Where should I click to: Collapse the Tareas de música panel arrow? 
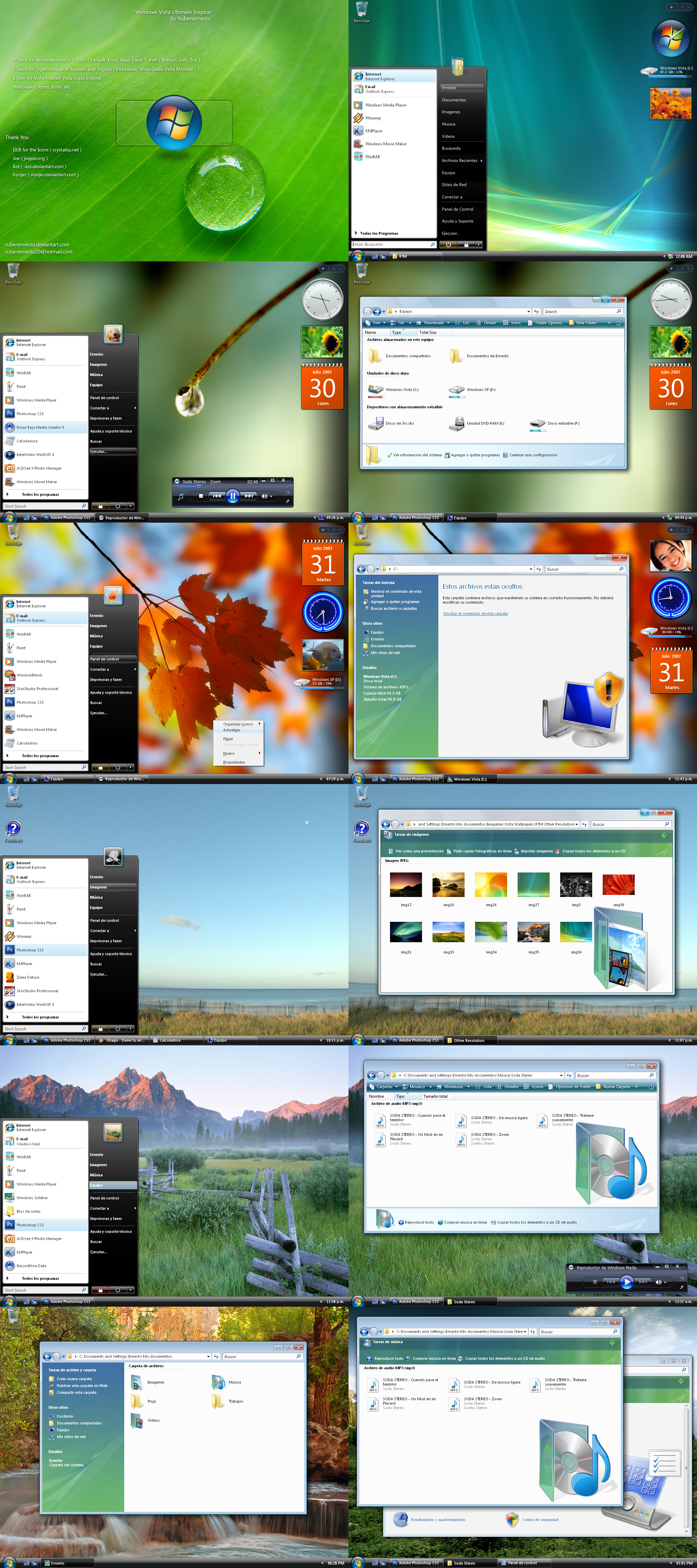(612, 1342)
